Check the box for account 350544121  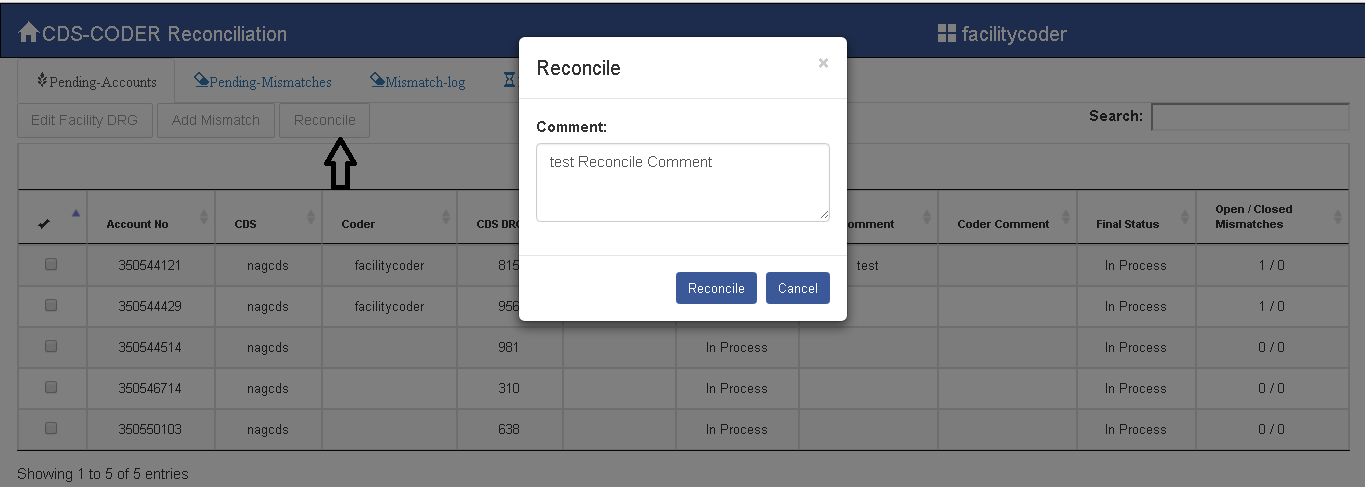click(51, 265)
